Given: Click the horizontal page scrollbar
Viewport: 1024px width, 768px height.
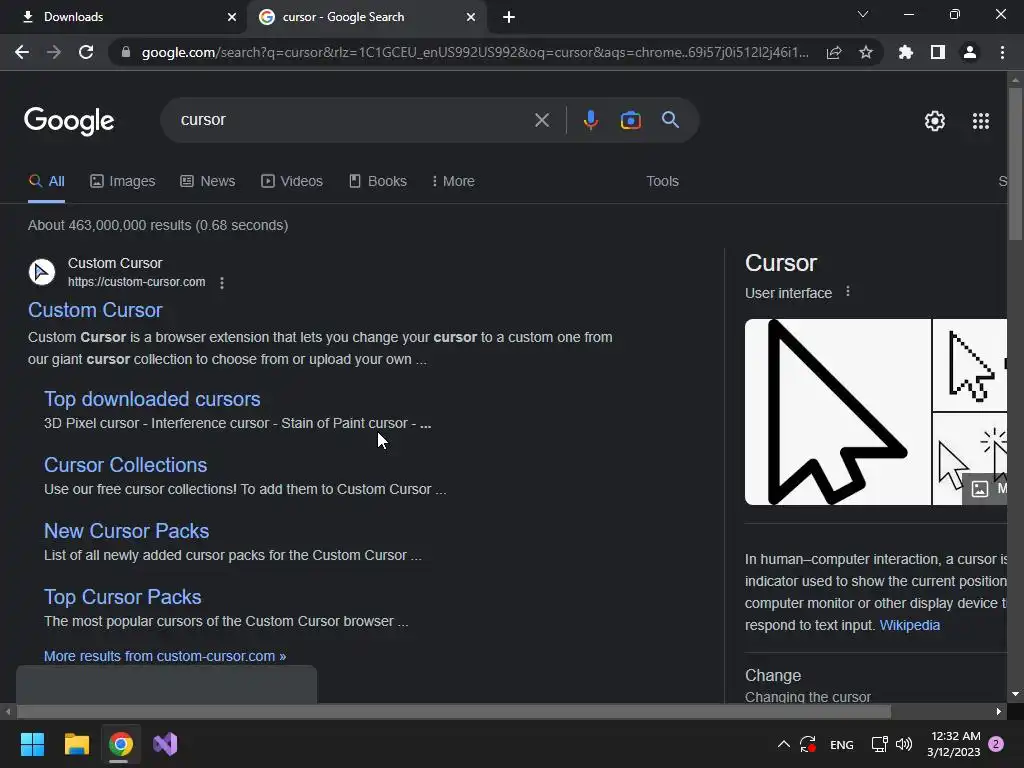Looking at the screenshot, I should pos(454,712).
